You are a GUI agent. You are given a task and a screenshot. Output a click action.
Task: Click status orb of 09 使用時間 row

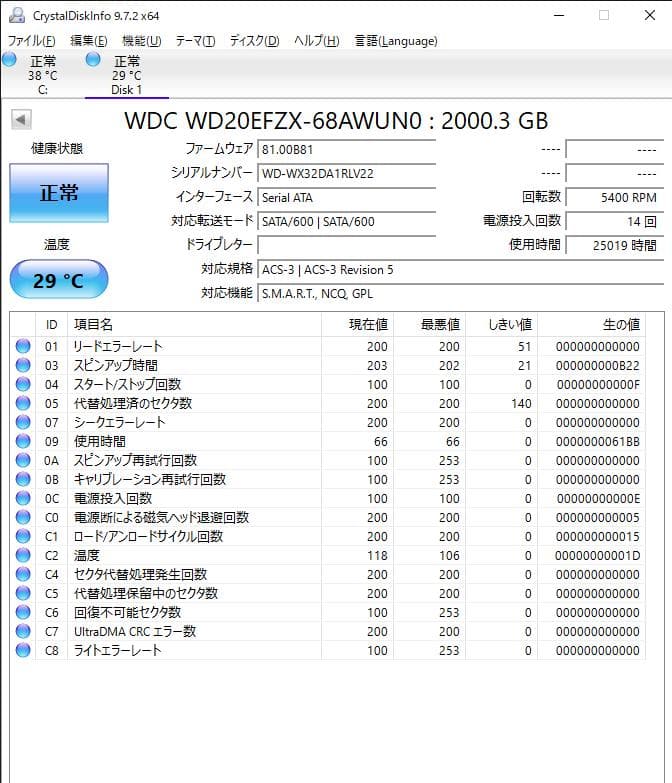tap(23, 441)
